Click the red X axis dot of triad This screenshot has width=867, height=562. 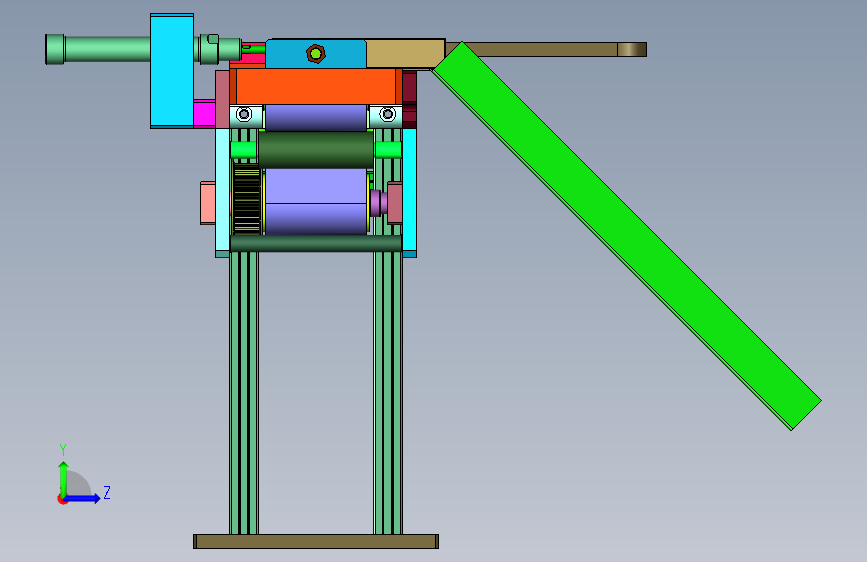pos(62,499)
